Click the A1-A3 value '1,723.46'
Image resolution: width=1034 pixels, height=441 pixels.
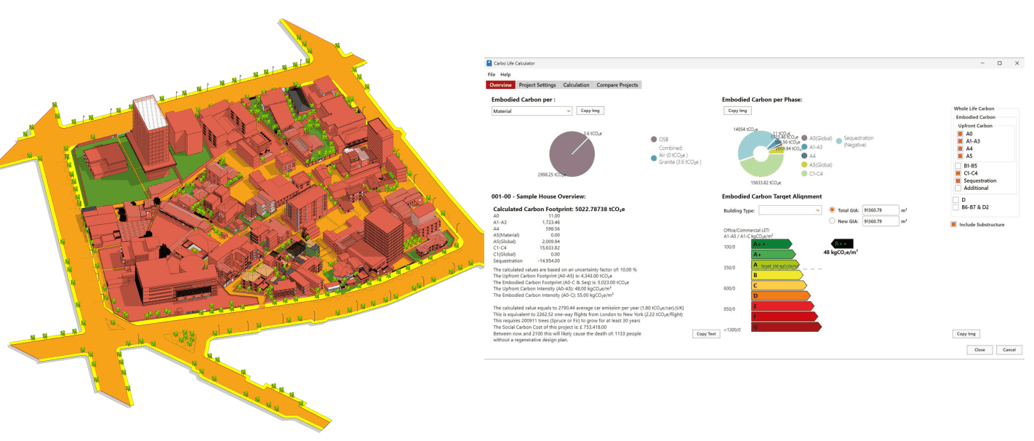[553, 222]
